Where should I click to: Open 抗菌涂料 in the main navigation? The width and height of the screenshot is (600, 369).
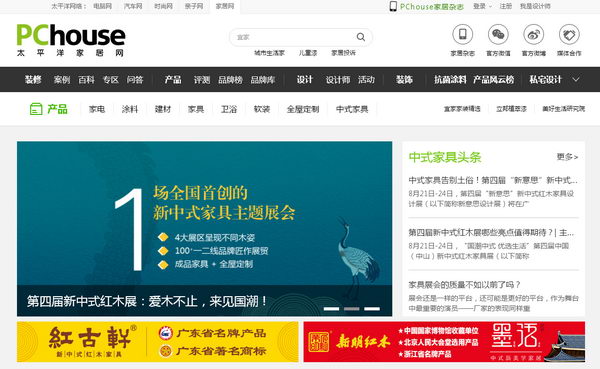click(450, 80)
